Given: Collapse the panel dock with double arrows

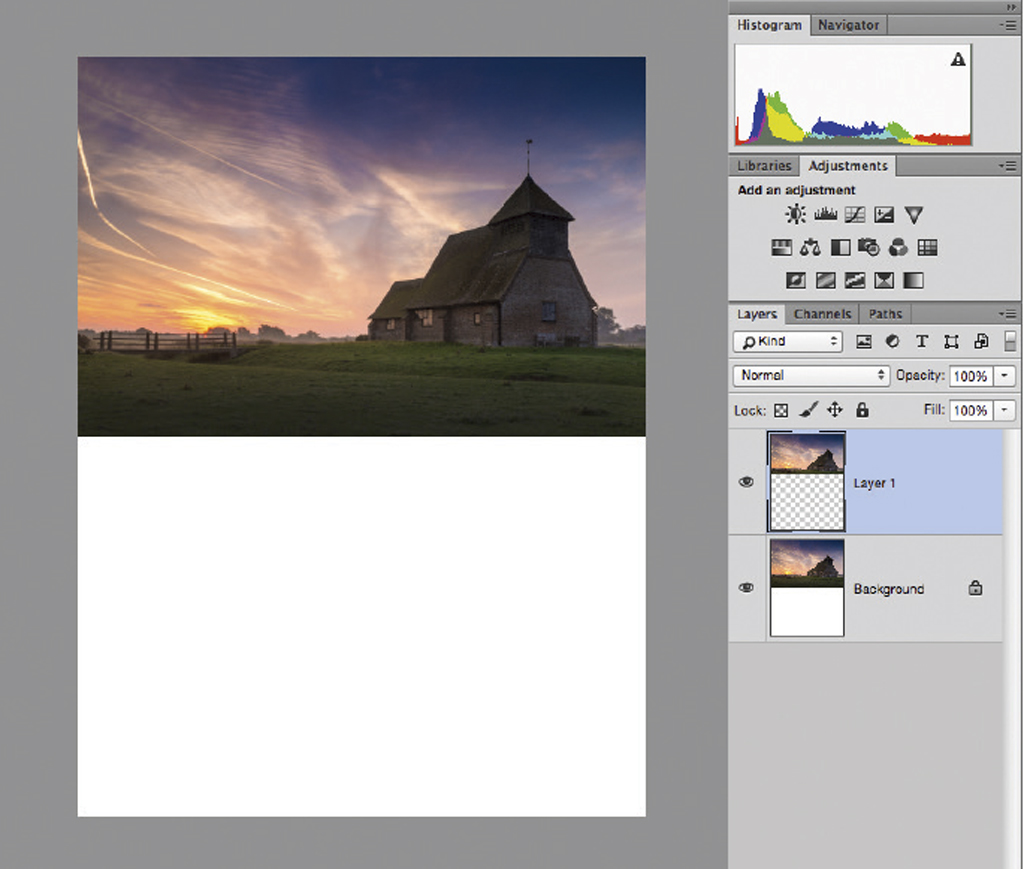Looking at the screenshot, I should (1012, 7).
